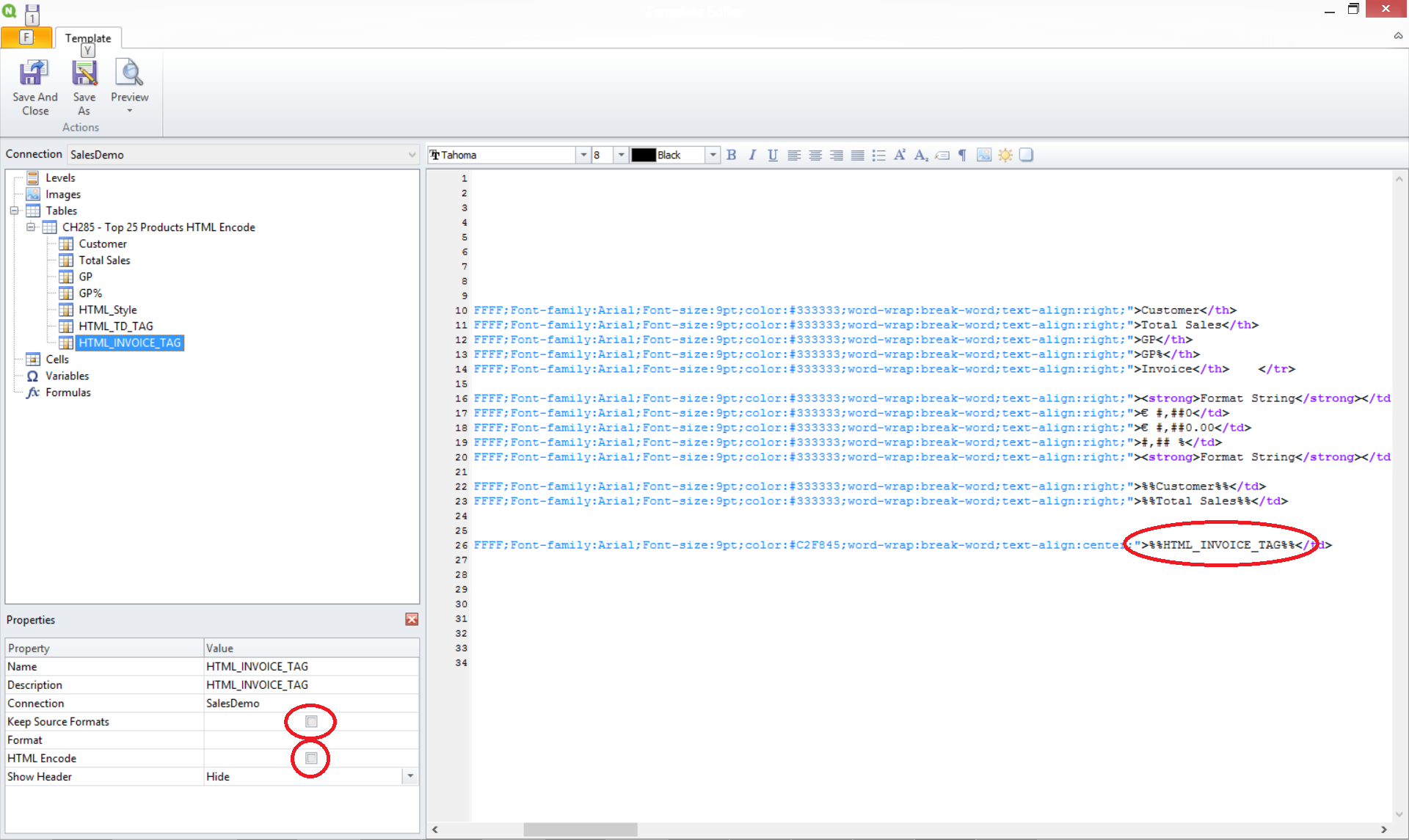Collapse the CH285 table node

pos(31,227)
